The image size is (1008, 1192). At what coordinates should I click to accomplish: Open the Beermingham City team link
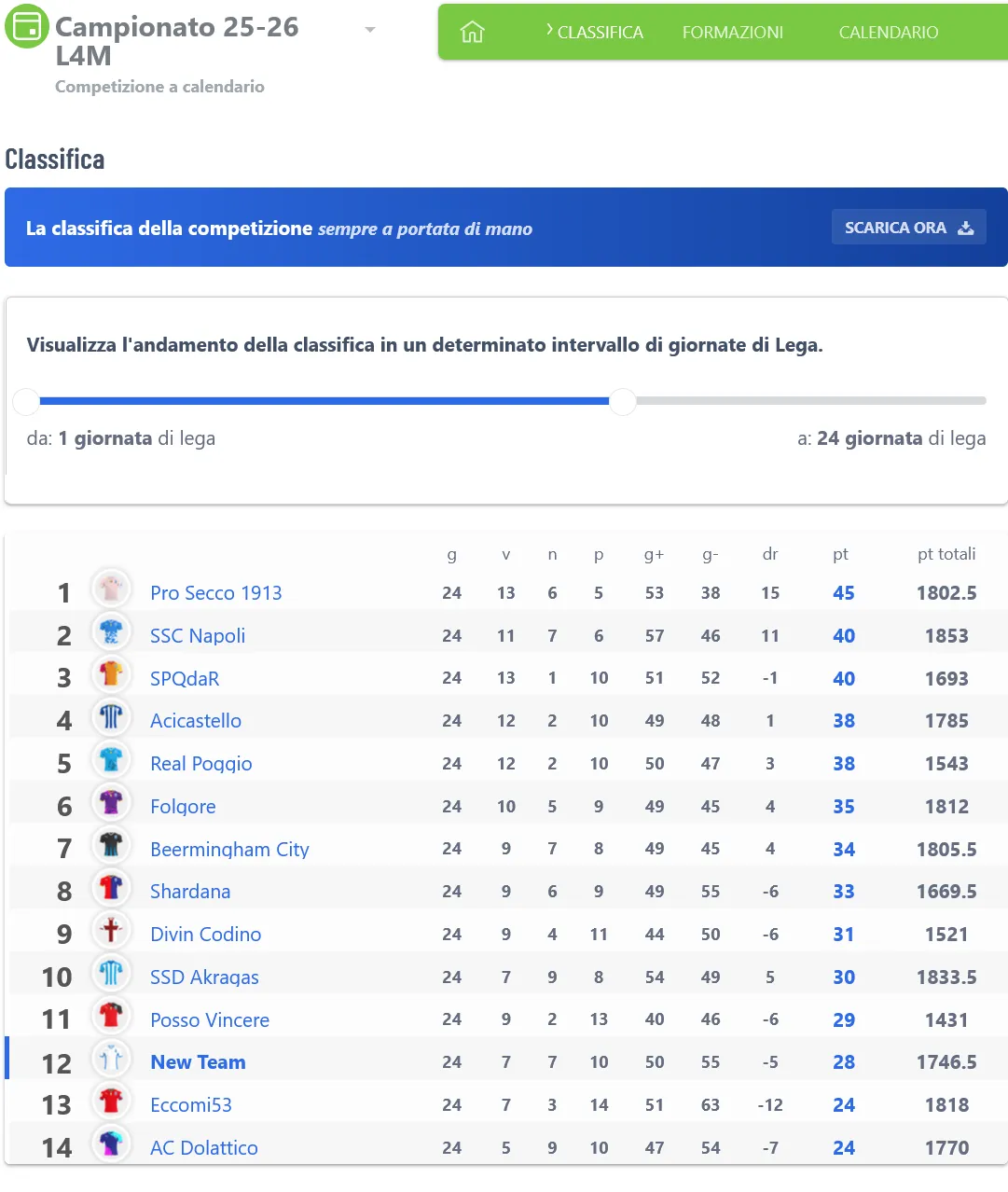coord(229,850)
